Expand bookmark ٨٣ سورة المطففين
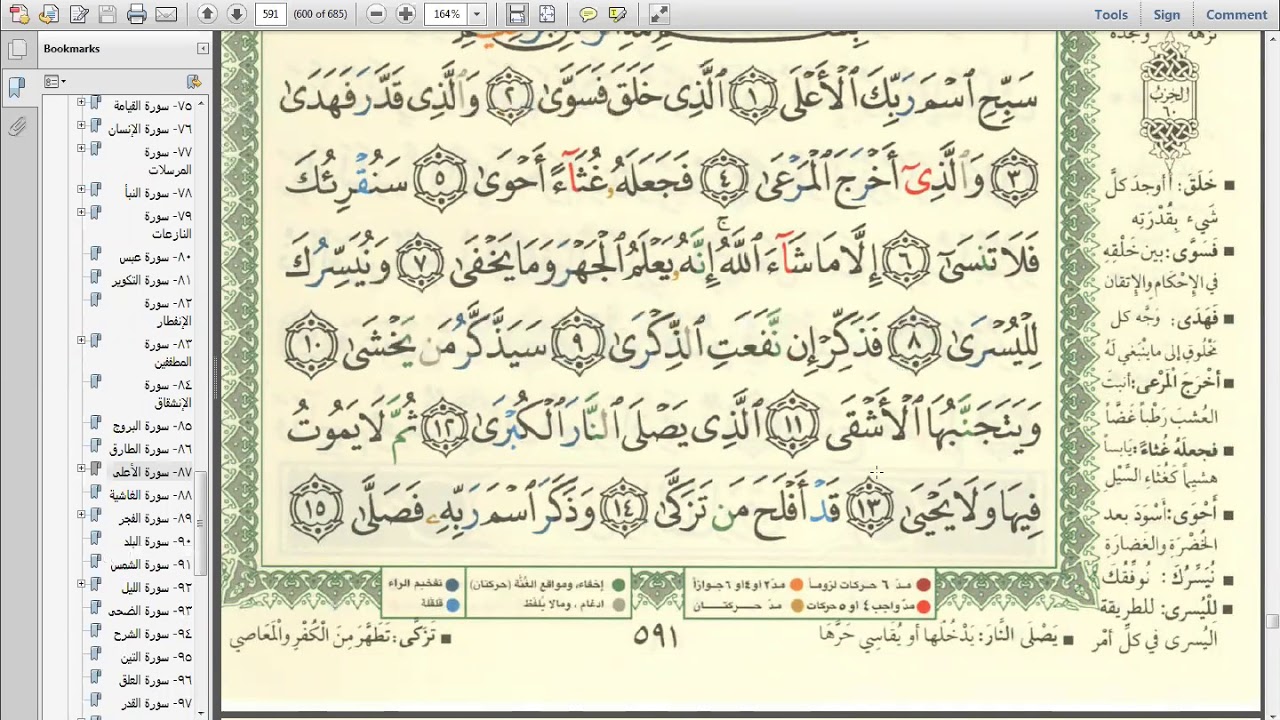1280x720 pixels. [81, 341]
